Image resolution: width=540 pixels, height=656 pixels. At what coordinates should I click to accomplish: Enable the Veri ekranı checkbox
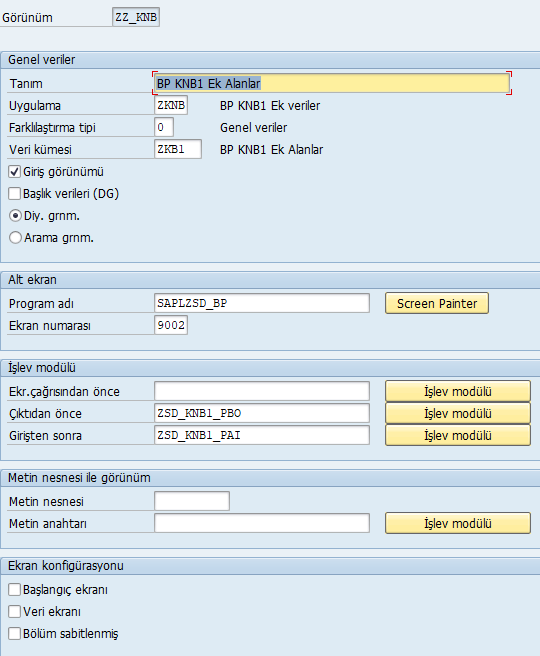tap(14, 612)
